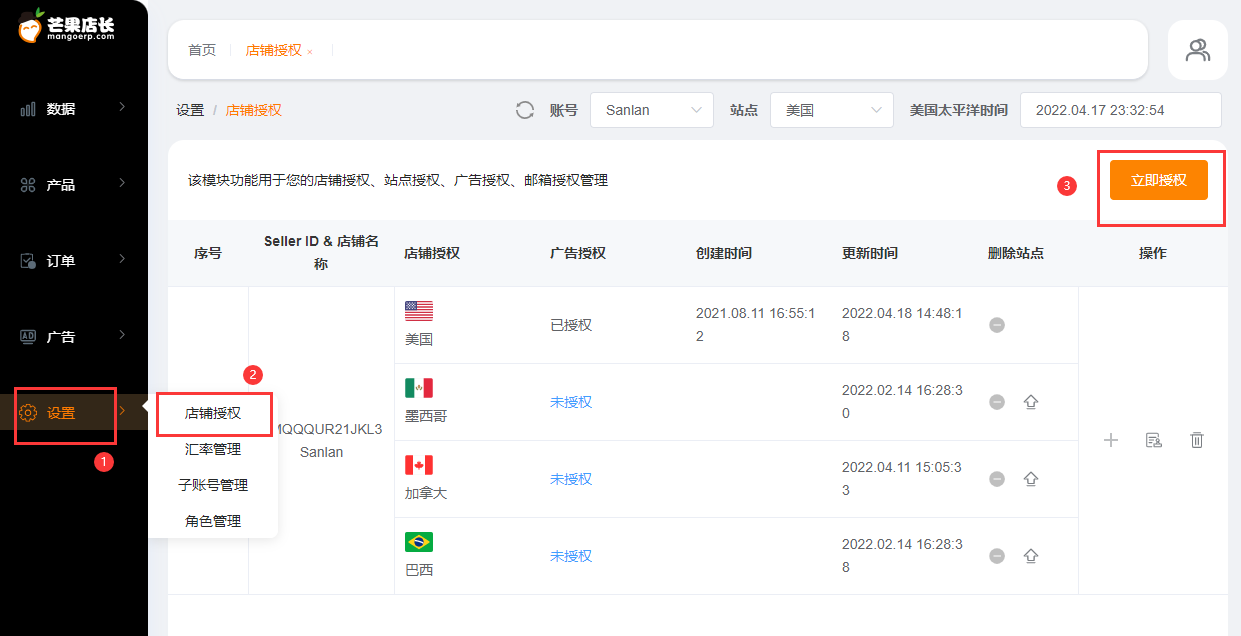
Task: Click the 创建时间 column header
Action: pyautogui.click(x=724, y=253)
